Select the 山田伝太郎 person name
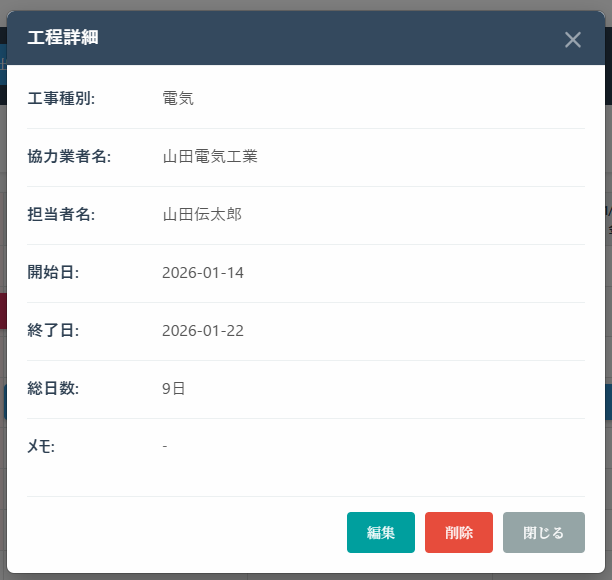The width and height of the screenshot is (612, 580). (x=202, y=215)
